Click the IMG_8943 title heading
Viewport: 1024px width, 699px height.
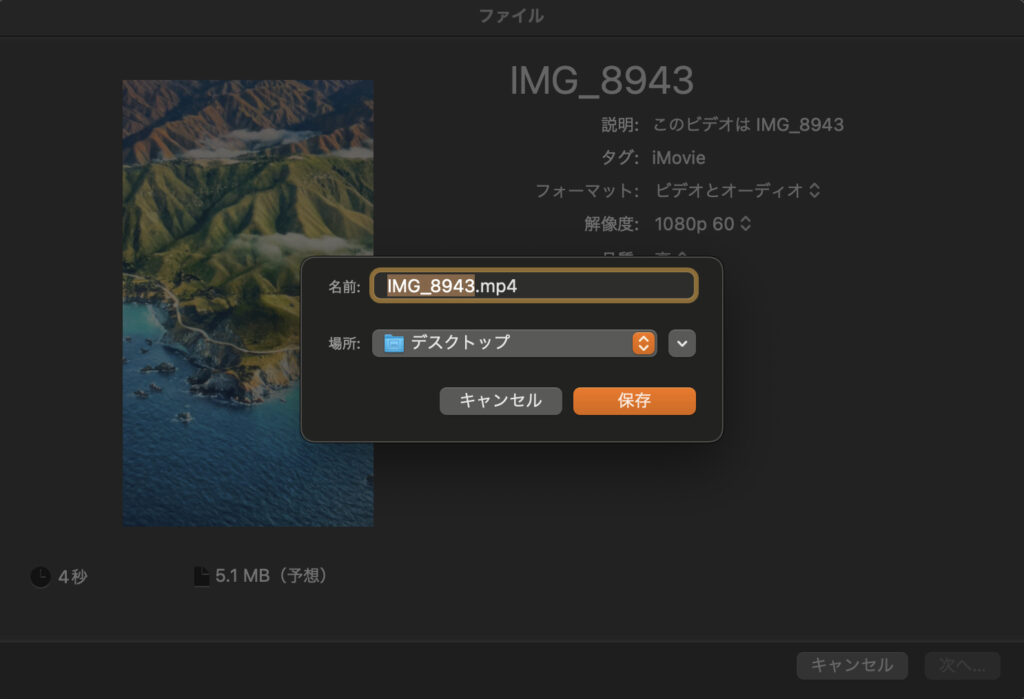(601, 82)
